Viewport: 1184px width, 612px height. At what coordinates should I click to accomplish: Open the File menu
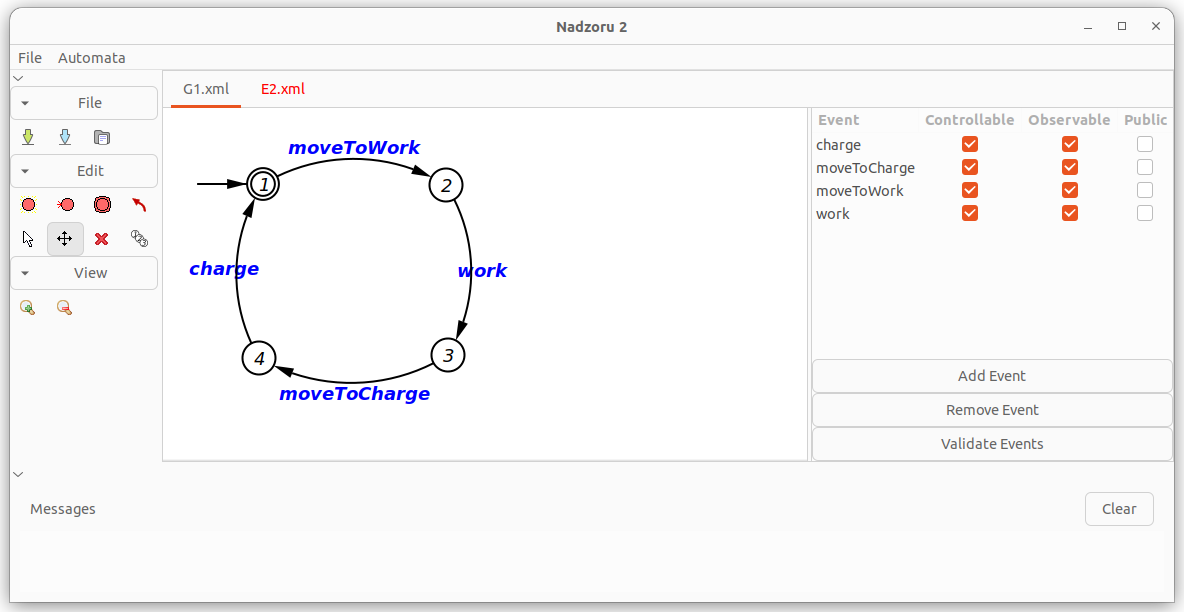(30, 57)
